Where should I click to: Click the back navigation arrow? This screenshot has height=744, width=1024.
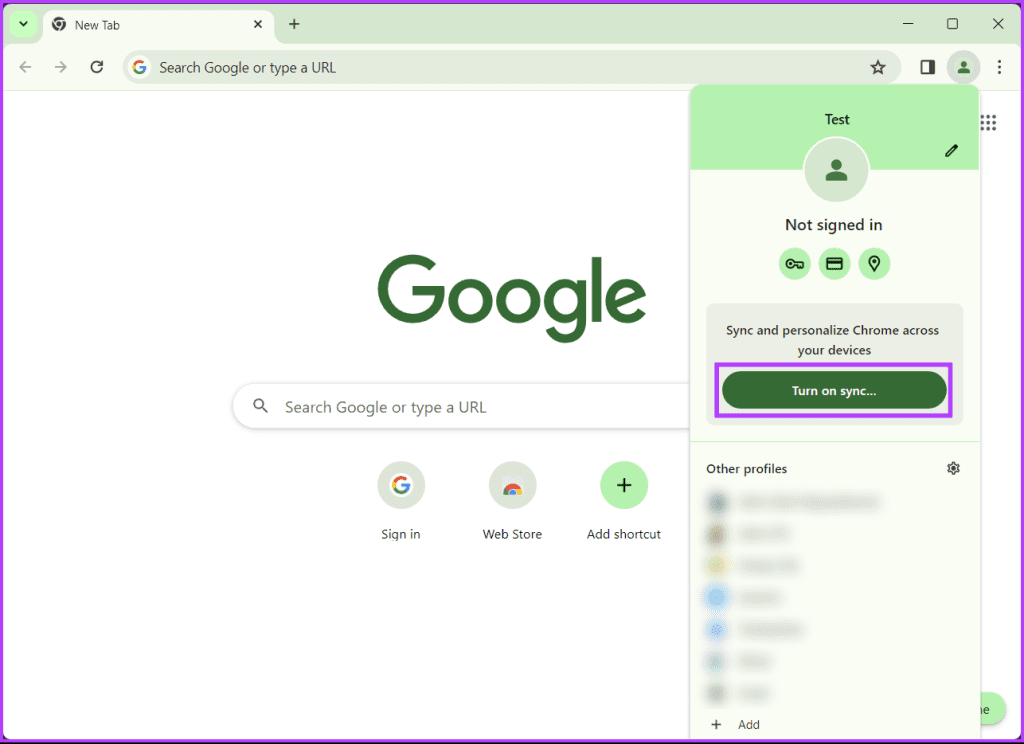pyautogui.click(x=25, y=67)
